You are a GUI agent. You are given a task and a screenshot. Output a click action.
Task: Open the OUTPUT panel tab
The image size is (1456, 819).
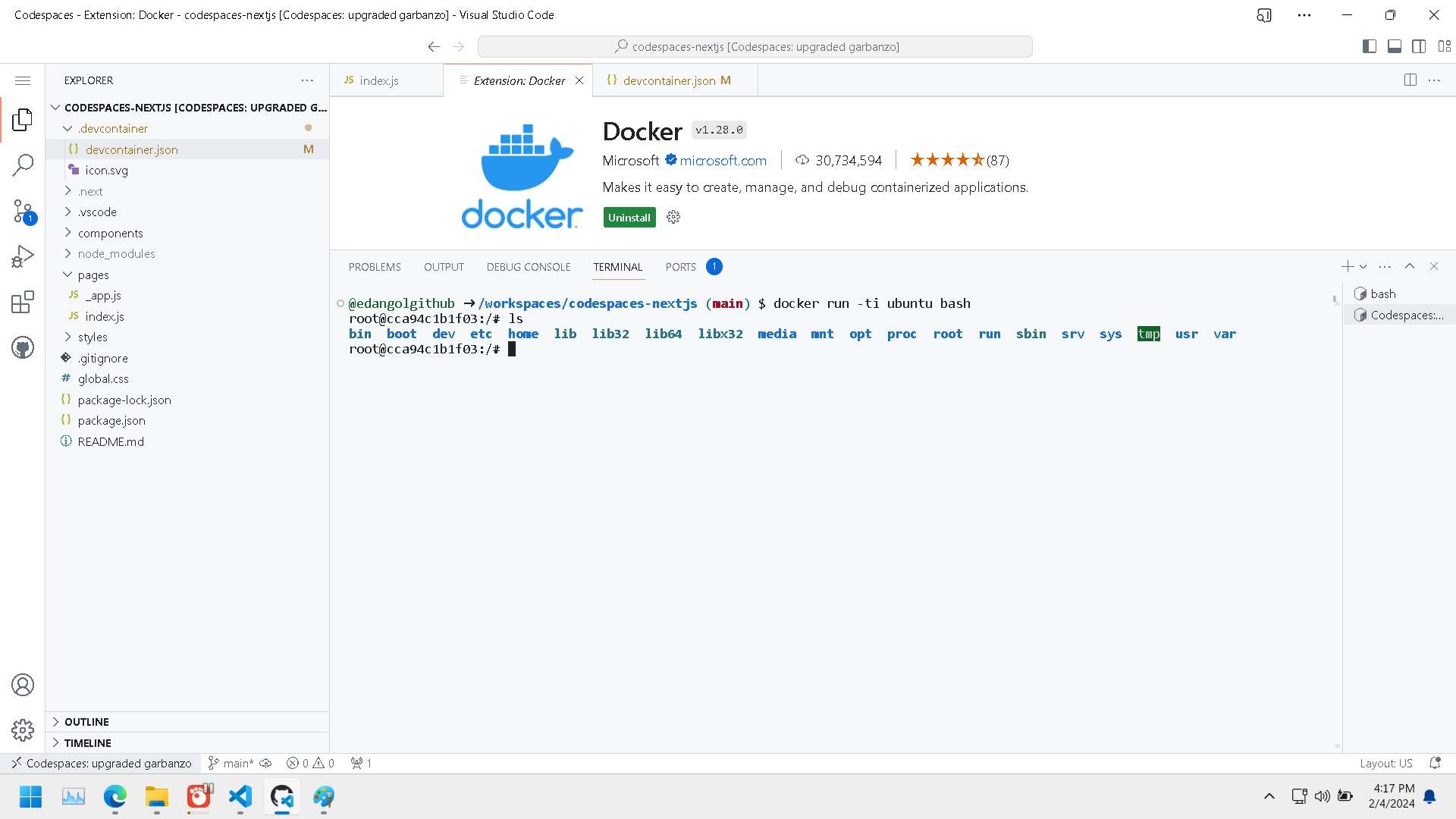pos(444,267)
